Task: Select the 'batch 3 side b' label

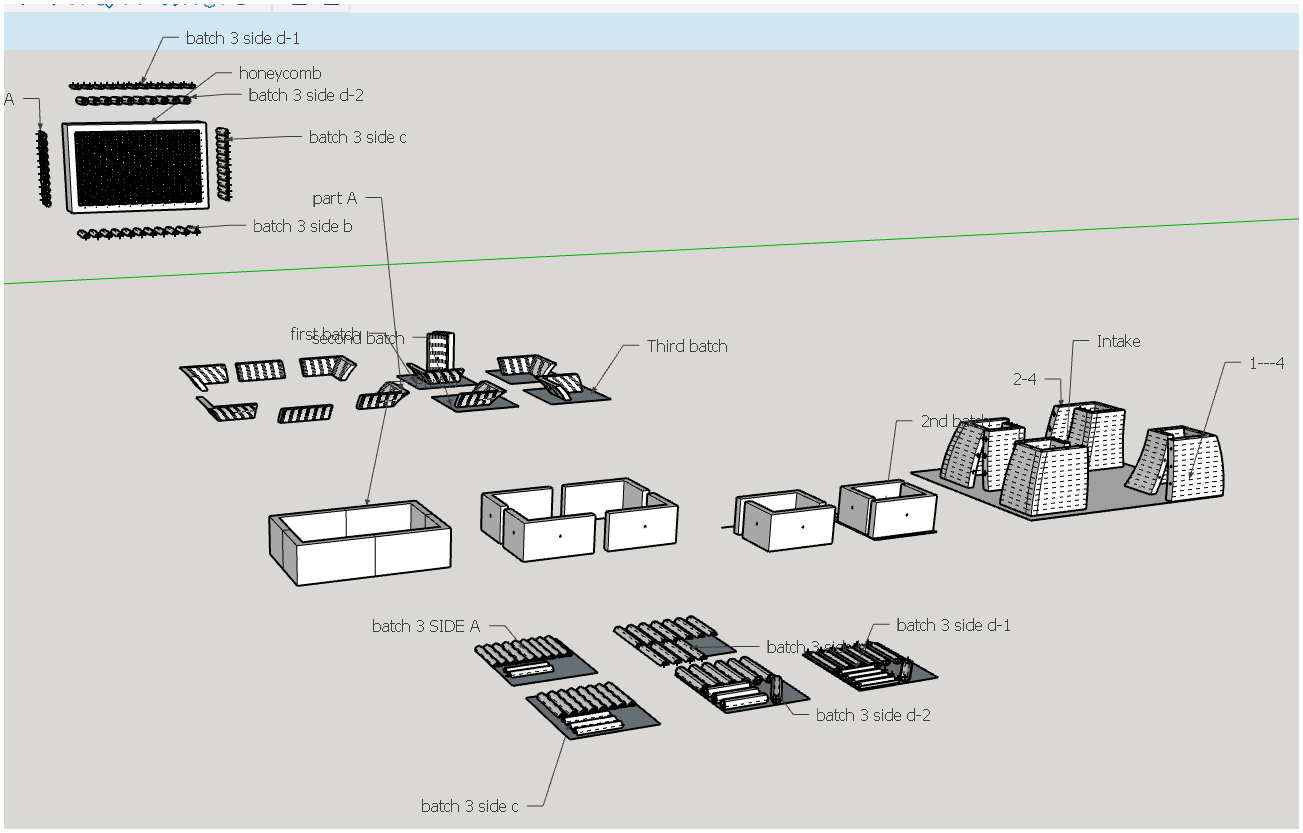Action: [302, 226]
